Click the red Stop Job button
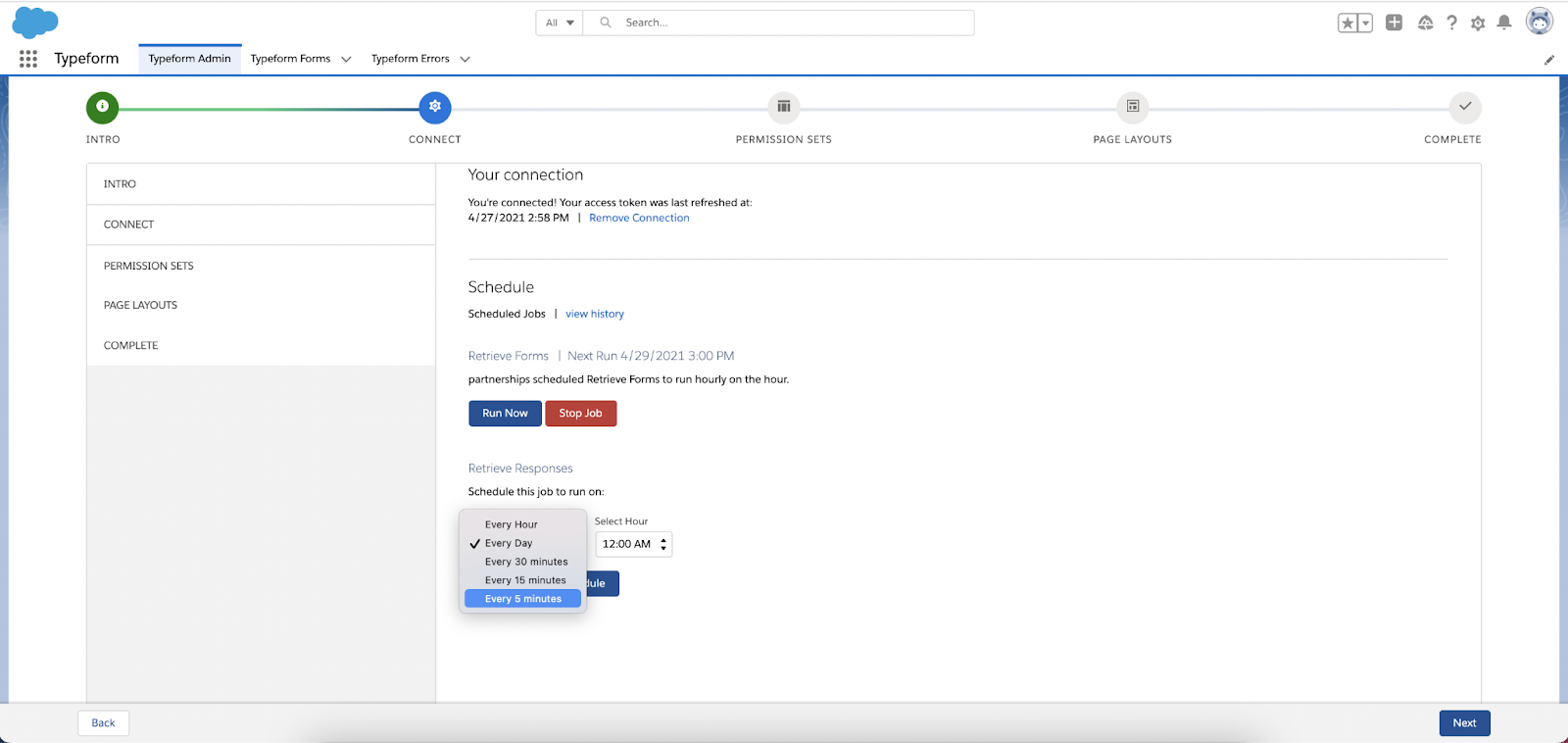The width and height of the screenshot is (1568, 743). click(x=580, y=414)
